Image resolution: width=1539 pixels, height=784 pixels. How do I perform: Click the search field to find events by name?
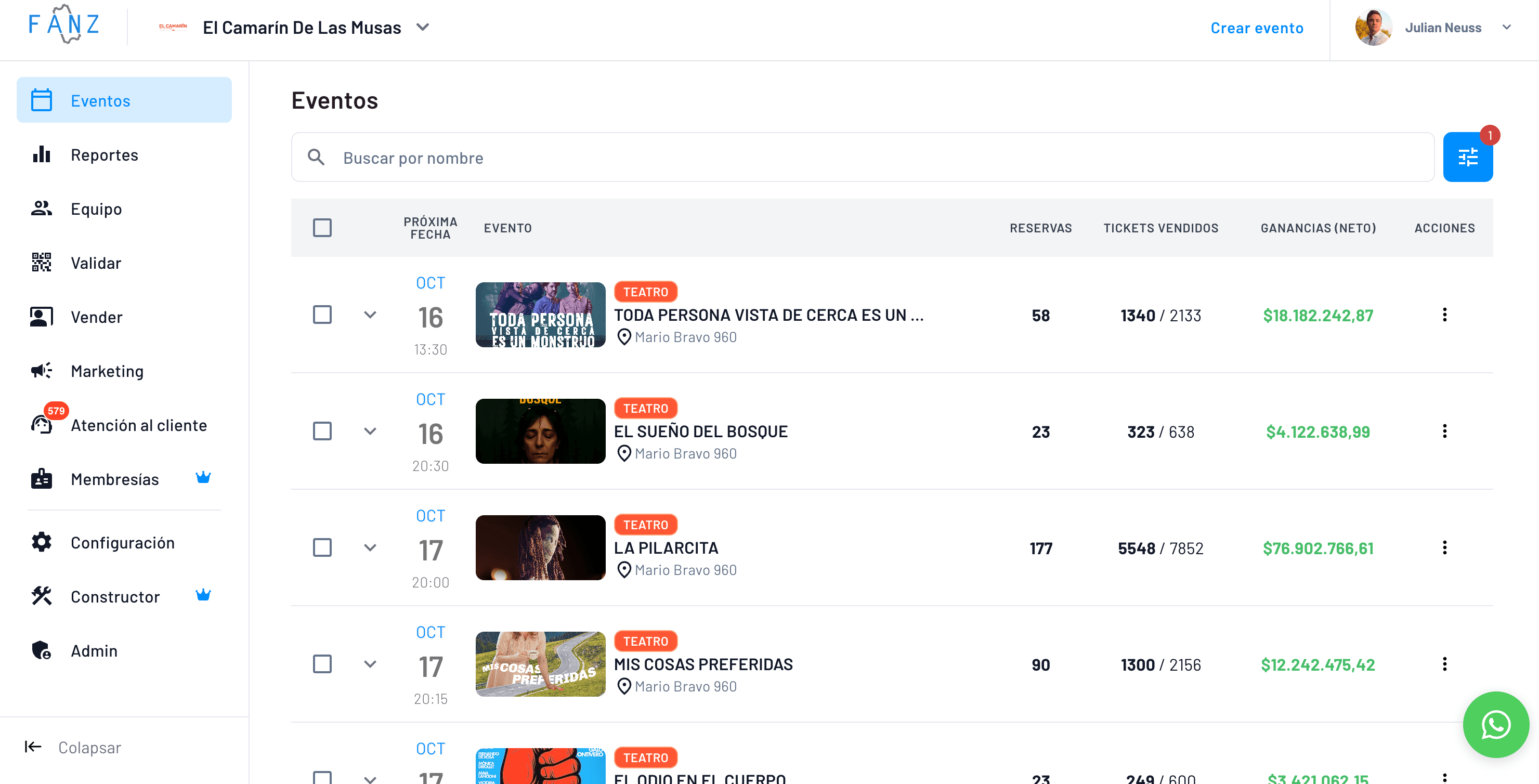click(x=717, y=157)
